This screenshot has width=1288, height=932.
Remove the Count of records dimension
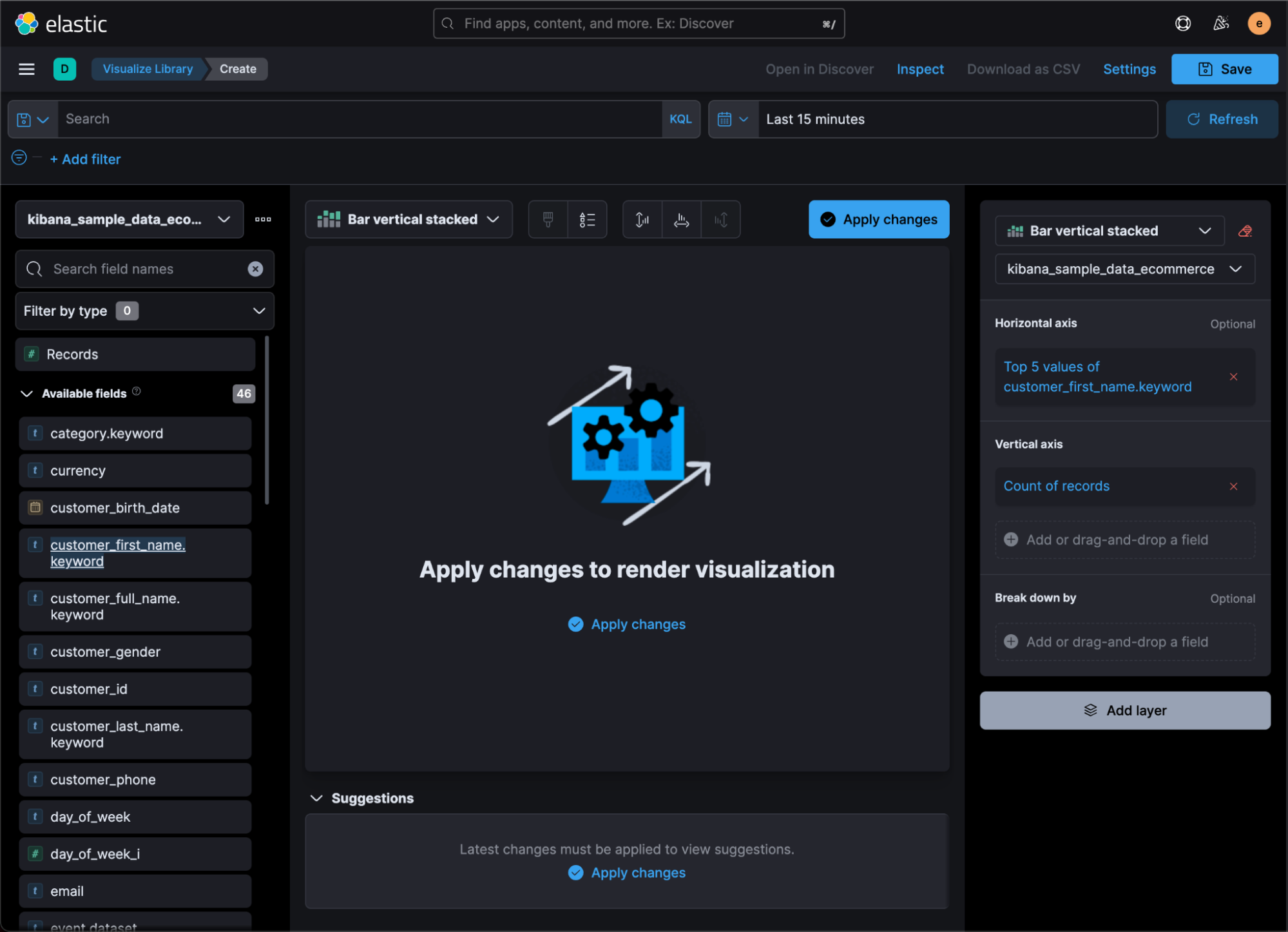[x=1233, y=487]
